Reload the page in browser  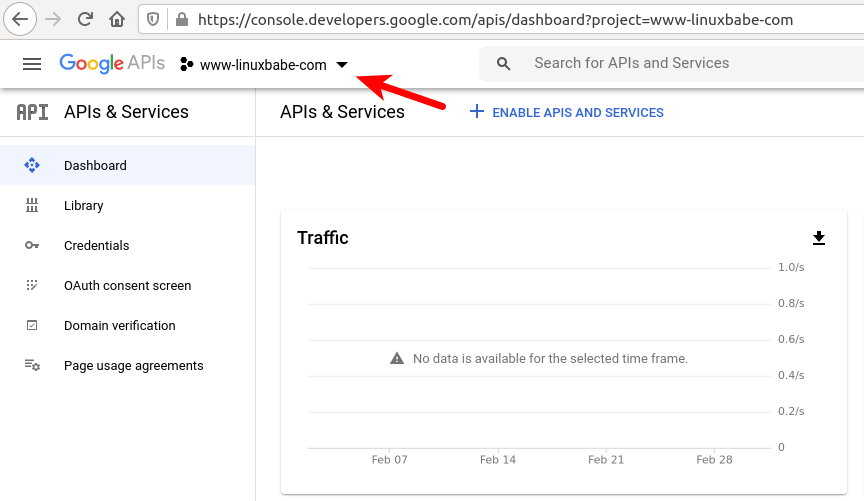85,19
